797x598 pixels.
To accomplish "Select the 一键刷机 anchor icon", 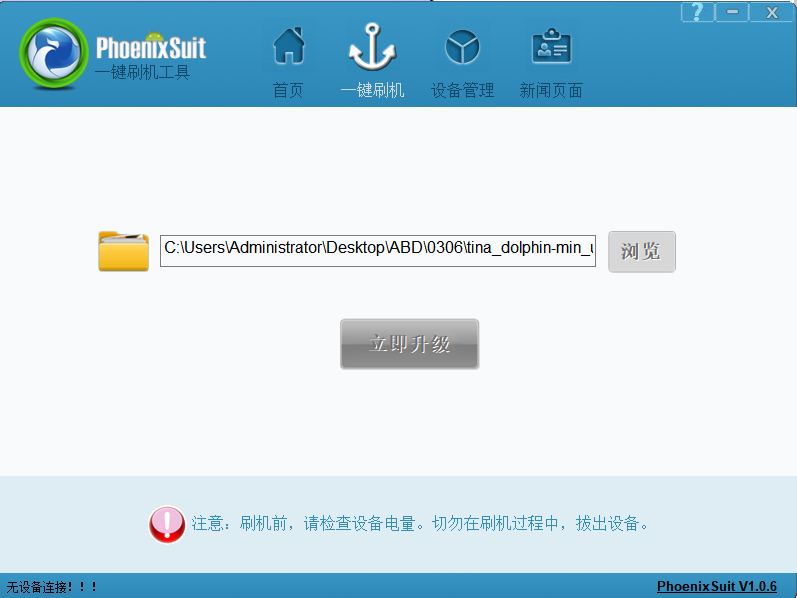I will pyautogui.click(x=372, y=47).
